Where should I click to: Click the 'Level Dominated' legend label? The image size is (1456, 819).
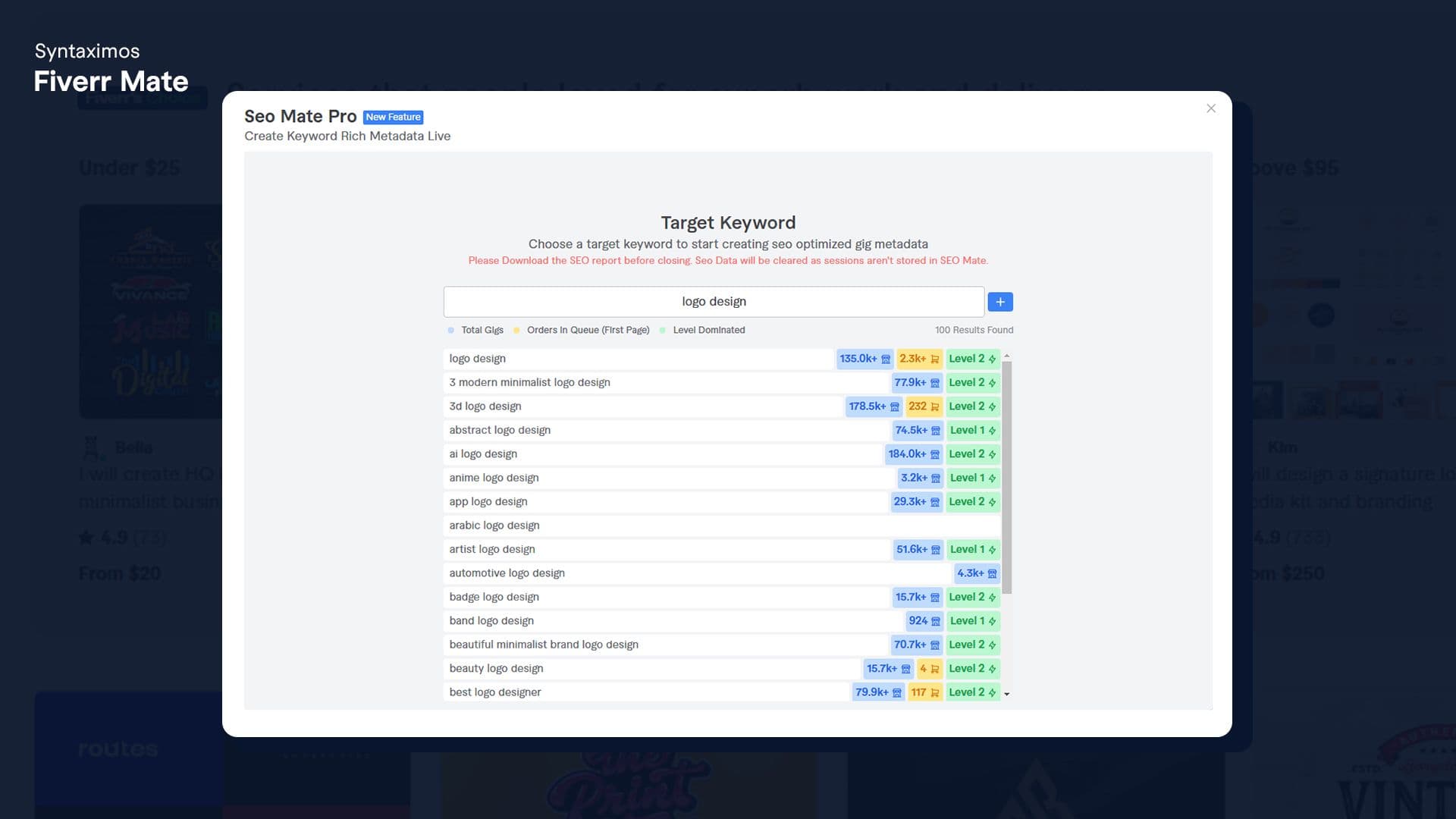709,330
